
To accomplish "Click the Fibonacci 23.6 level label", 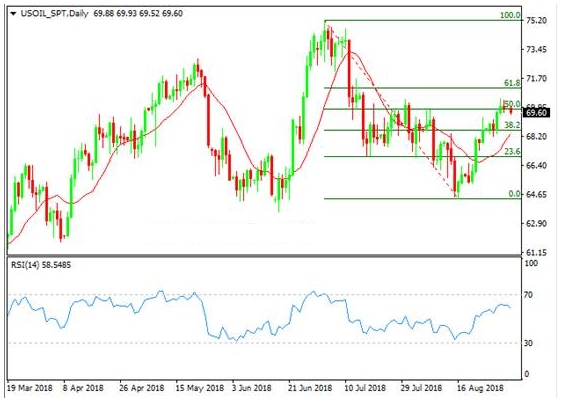I will click(512, 151).
